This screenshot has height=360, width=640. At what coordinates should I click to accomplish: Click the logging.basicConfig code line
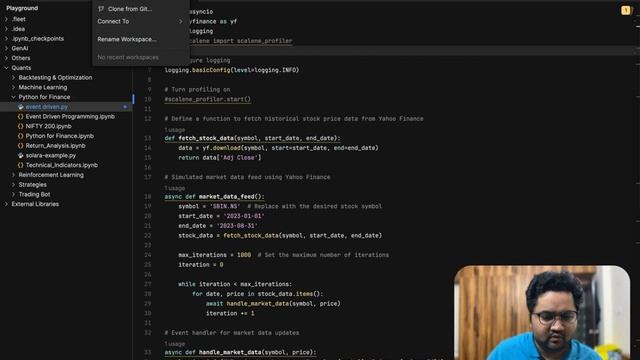click(232, 70)
